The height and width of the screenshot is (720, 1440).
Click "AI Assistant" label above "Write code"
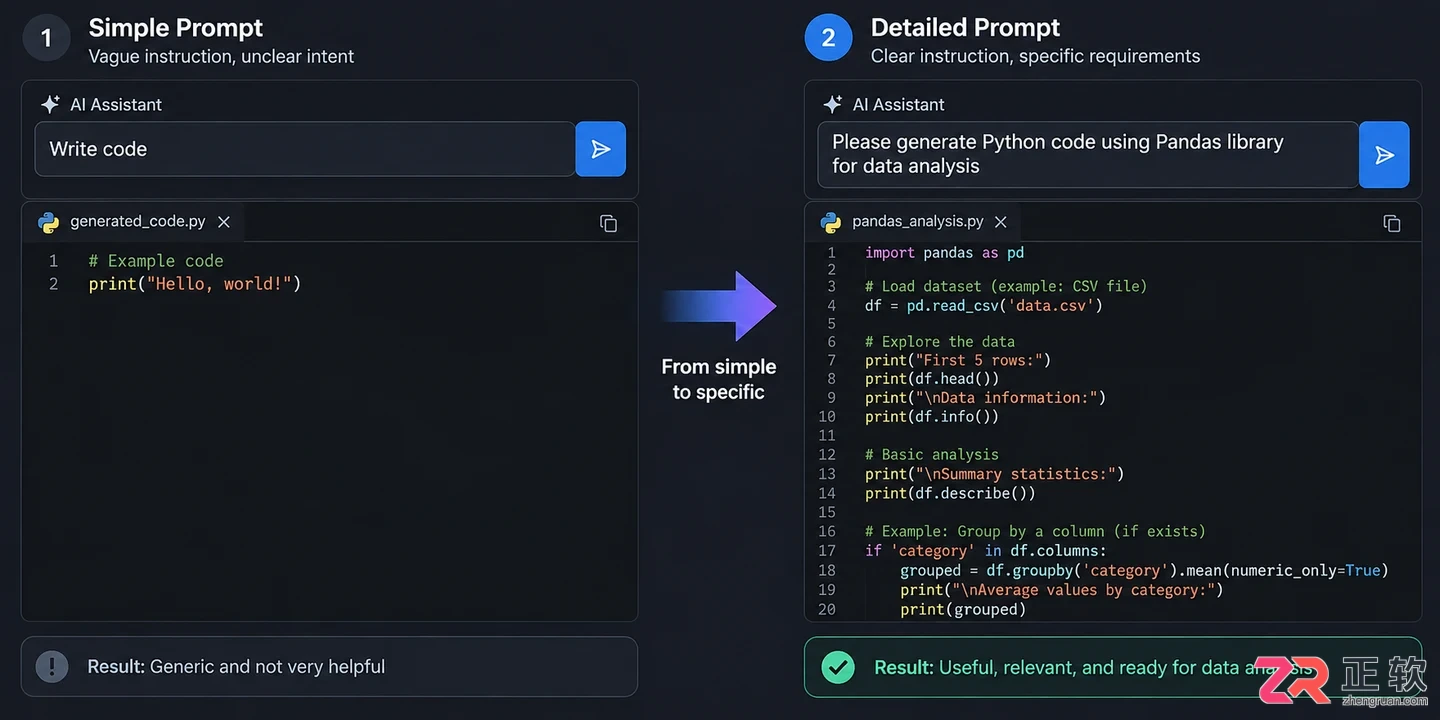point(116,104)
